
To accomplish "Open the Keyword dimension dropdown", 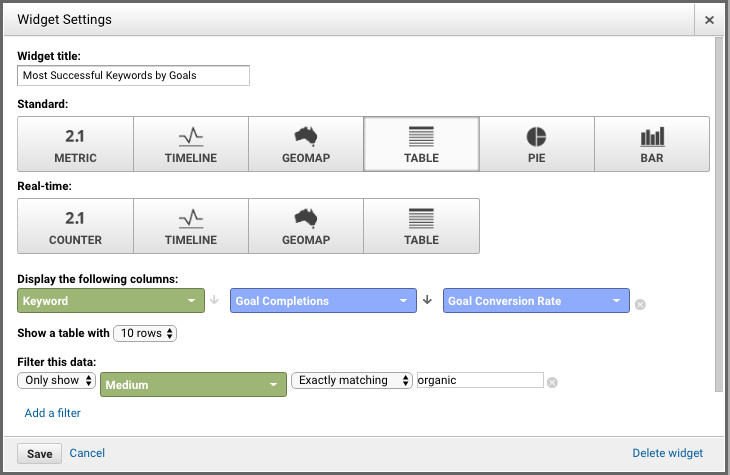I will click(111, 301).
